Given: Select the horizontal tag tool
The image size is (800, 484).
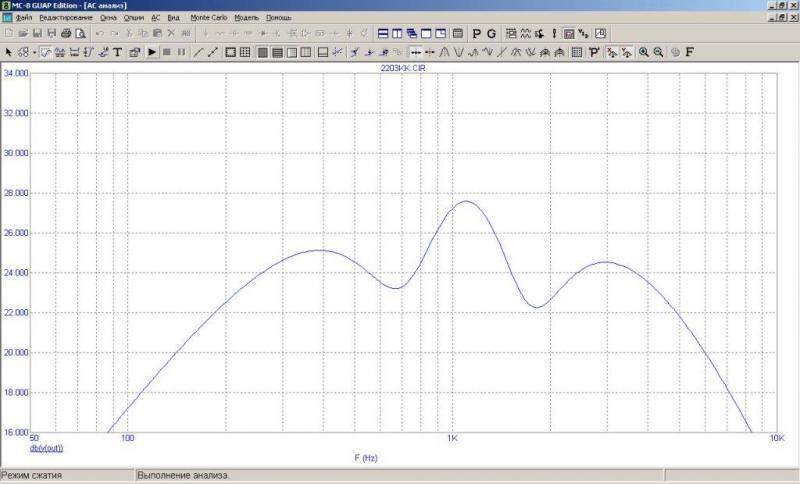Looking at the screenshot, I should click(74, 52).
